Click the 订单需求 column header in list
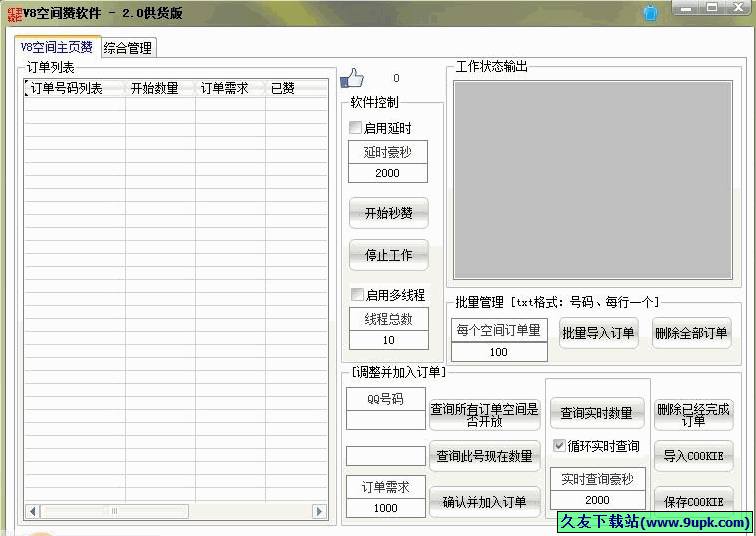756x536 pixels. pyautogui.click(x=230, y=88)
